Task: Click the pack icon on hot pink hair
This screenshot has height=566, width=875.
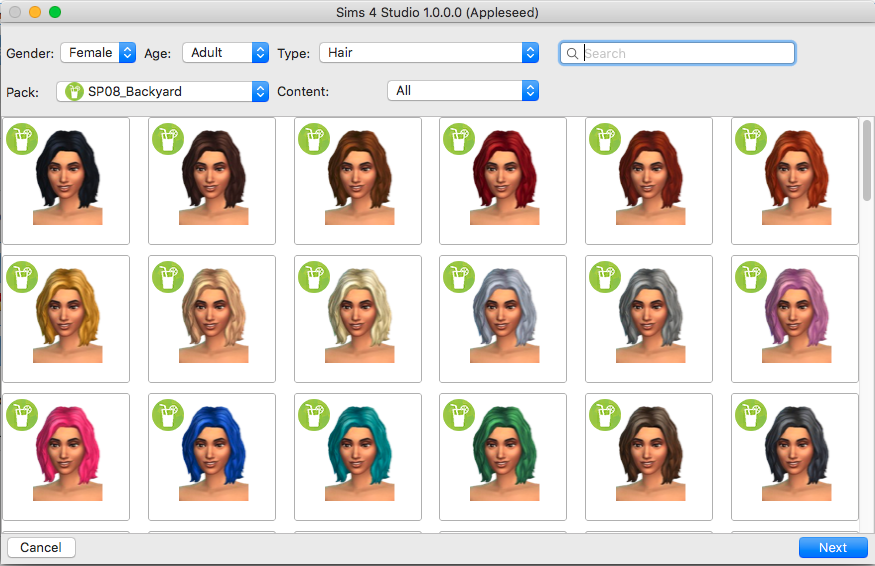Action: point(22,415)
